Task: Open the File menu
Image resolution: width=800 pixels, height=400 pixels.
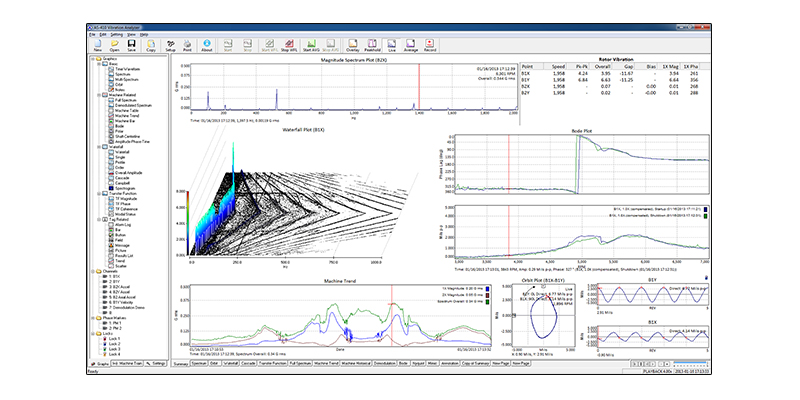Action: click(x=92, y=34)
